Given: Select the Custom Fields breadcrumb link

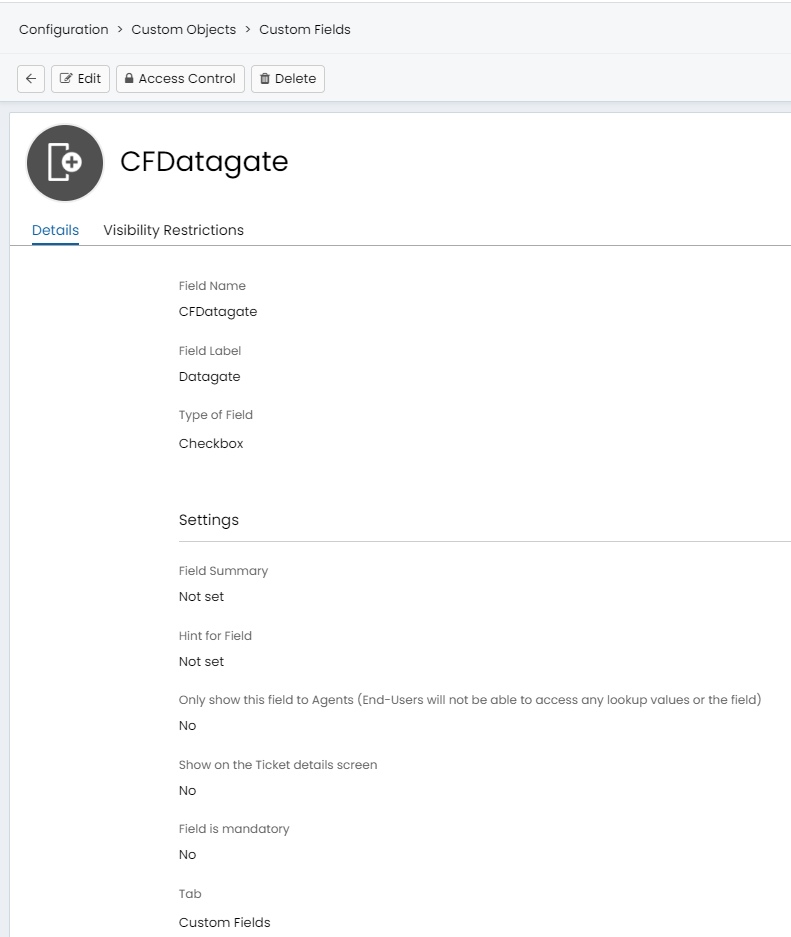Looking at the screenshot, I should coord(304,30).
